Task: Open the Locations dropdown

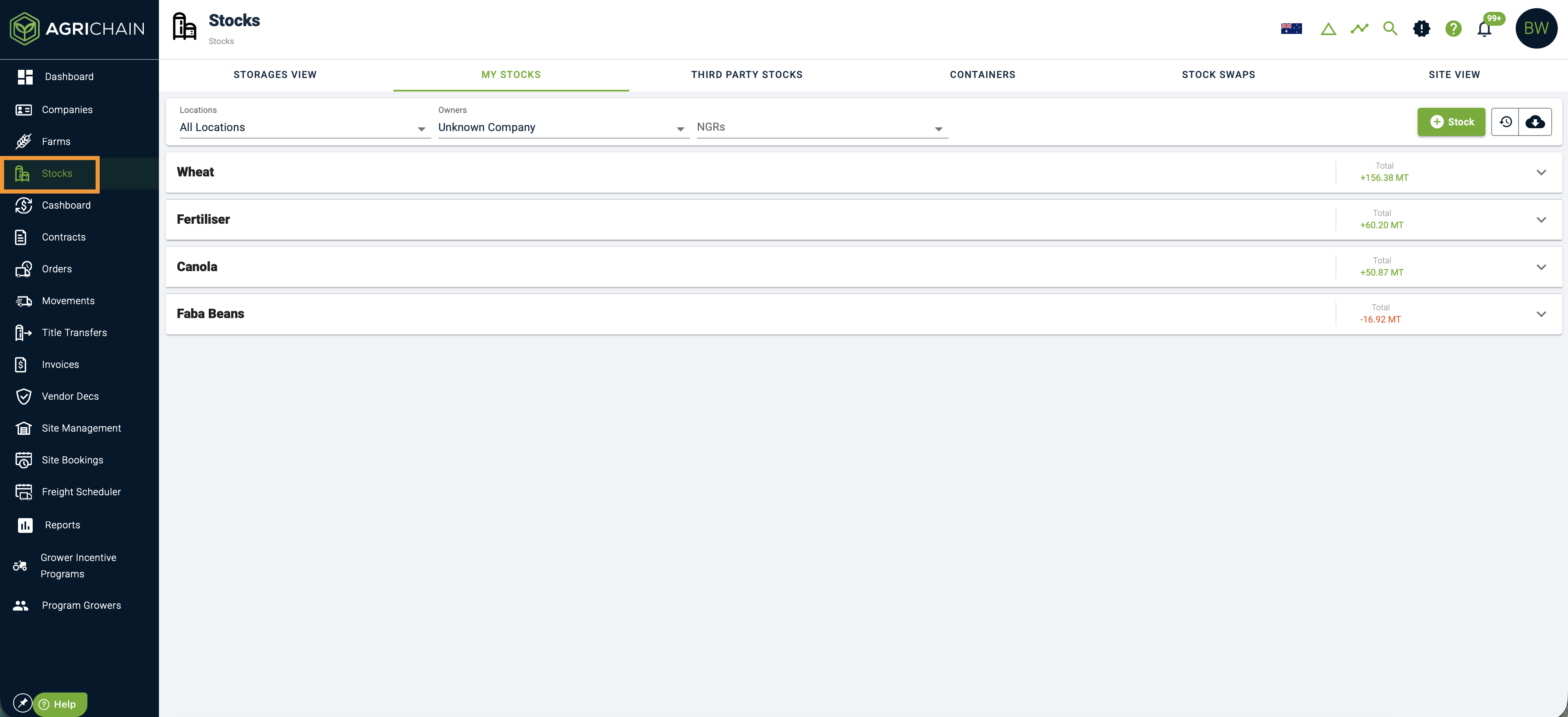Action: 304,128
